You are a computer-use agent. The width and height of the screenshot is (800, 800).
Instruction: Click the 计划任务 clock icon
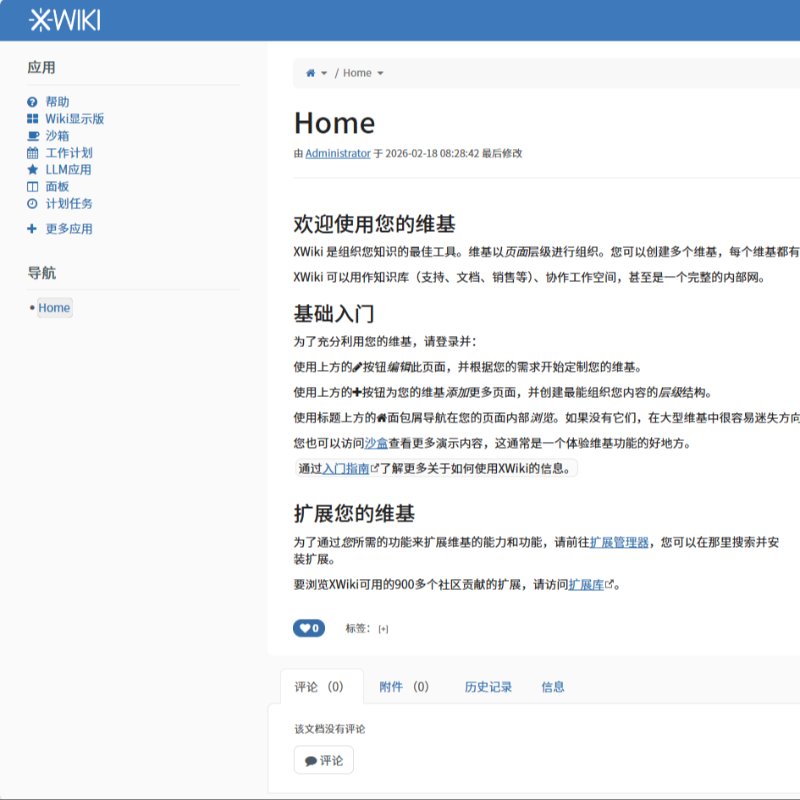click(x=32, y=204)
